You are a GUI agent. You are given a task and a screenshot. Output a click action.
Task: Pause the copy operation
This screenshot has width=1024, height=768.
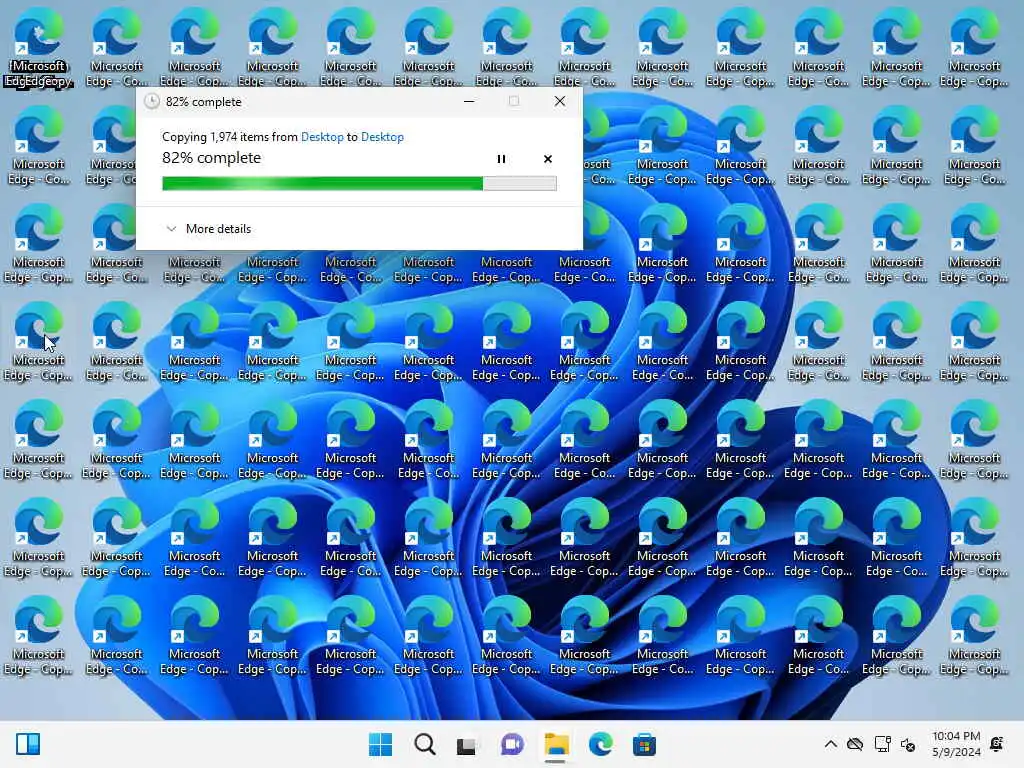click(x=501, y=159)
